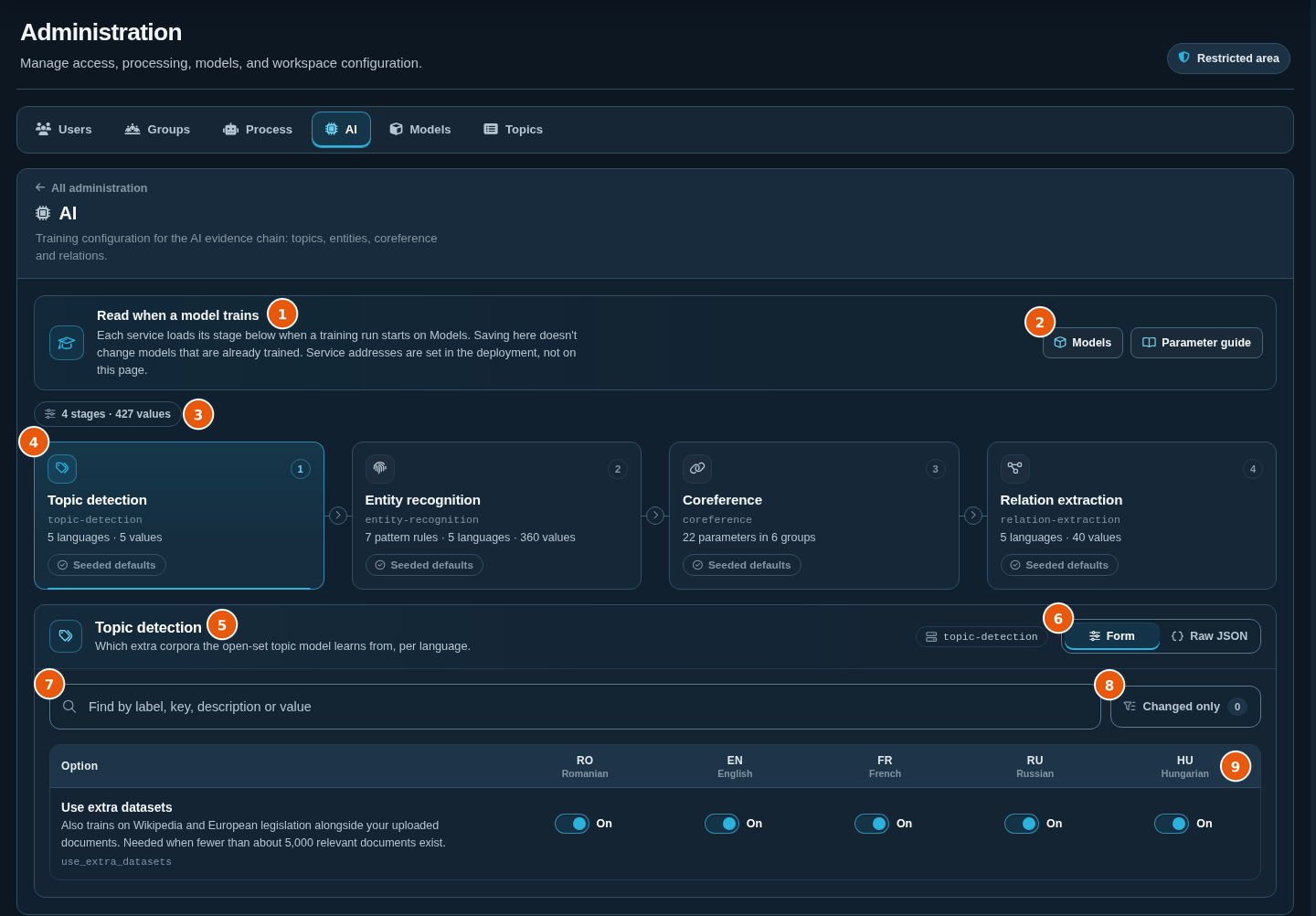Go to the Topics tab
The width and height of the screenshot is (1316, 916).
[514, 130]
